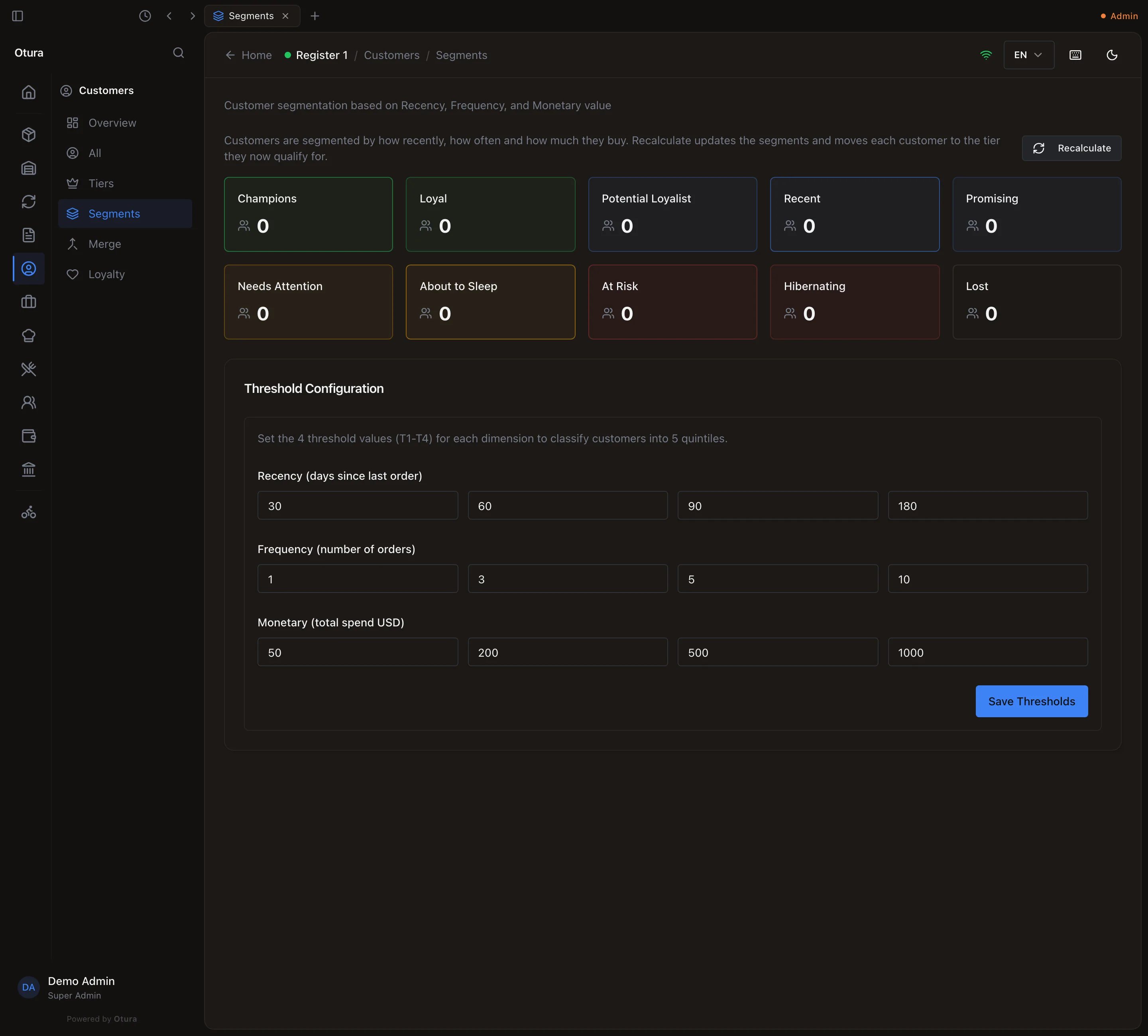This screenshot has height=1036, width=1148.
Task: Open the briefcase icon in the rail
Action: (x=28, y=302)
